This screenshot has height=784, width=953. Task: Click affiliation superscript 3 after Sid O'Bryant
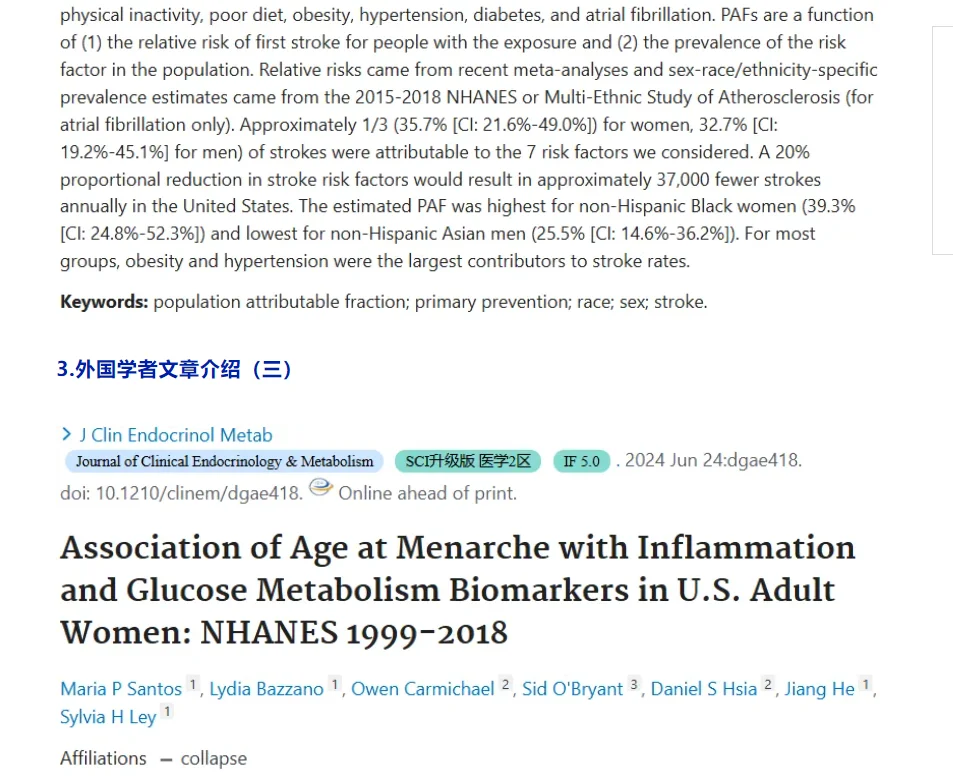coord(634,685)
